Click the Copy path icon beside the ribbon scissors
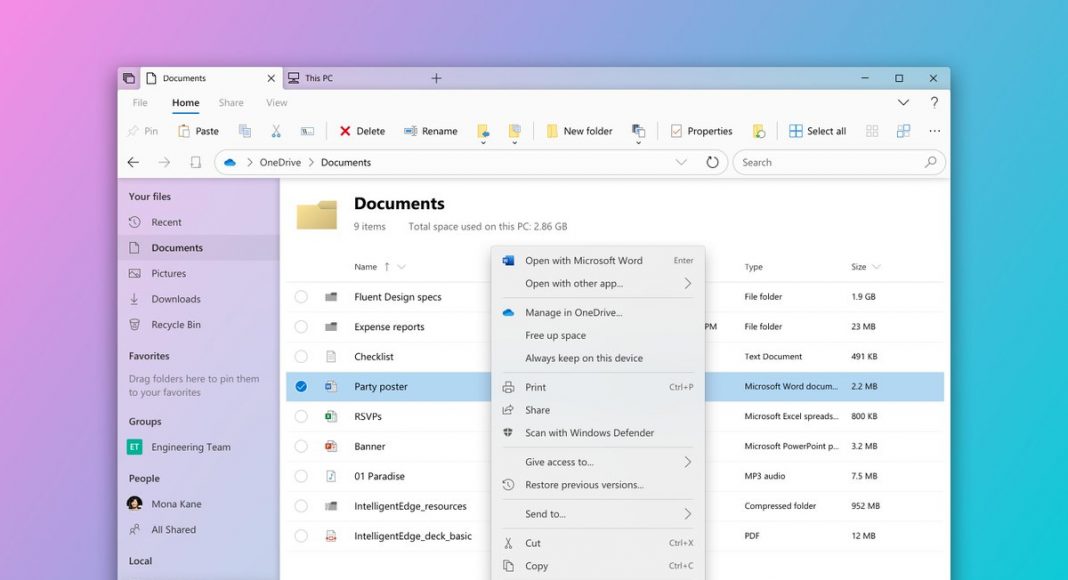The image size is (1068, 580). 308,131
